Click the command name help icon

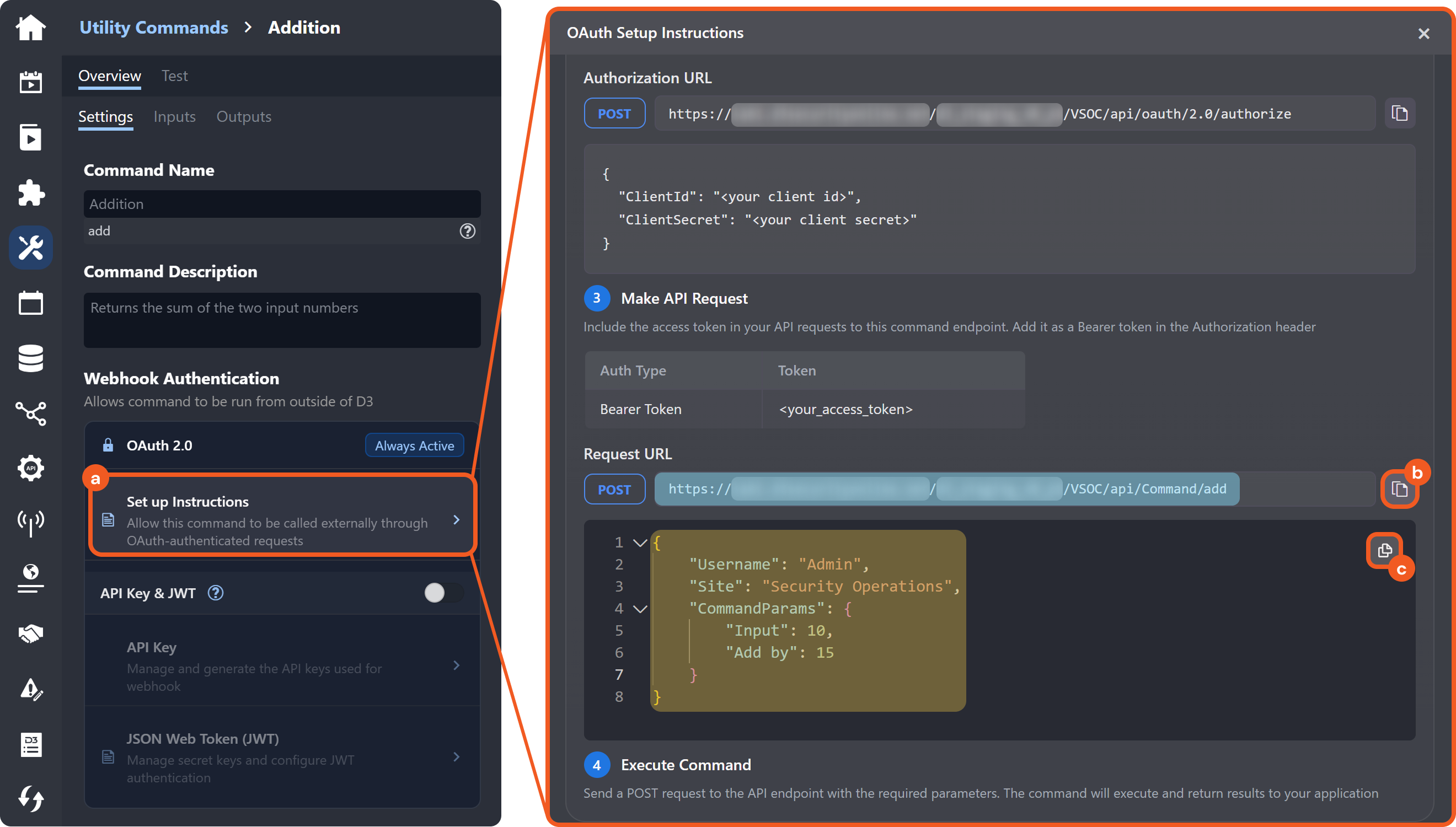pos(467,231)
